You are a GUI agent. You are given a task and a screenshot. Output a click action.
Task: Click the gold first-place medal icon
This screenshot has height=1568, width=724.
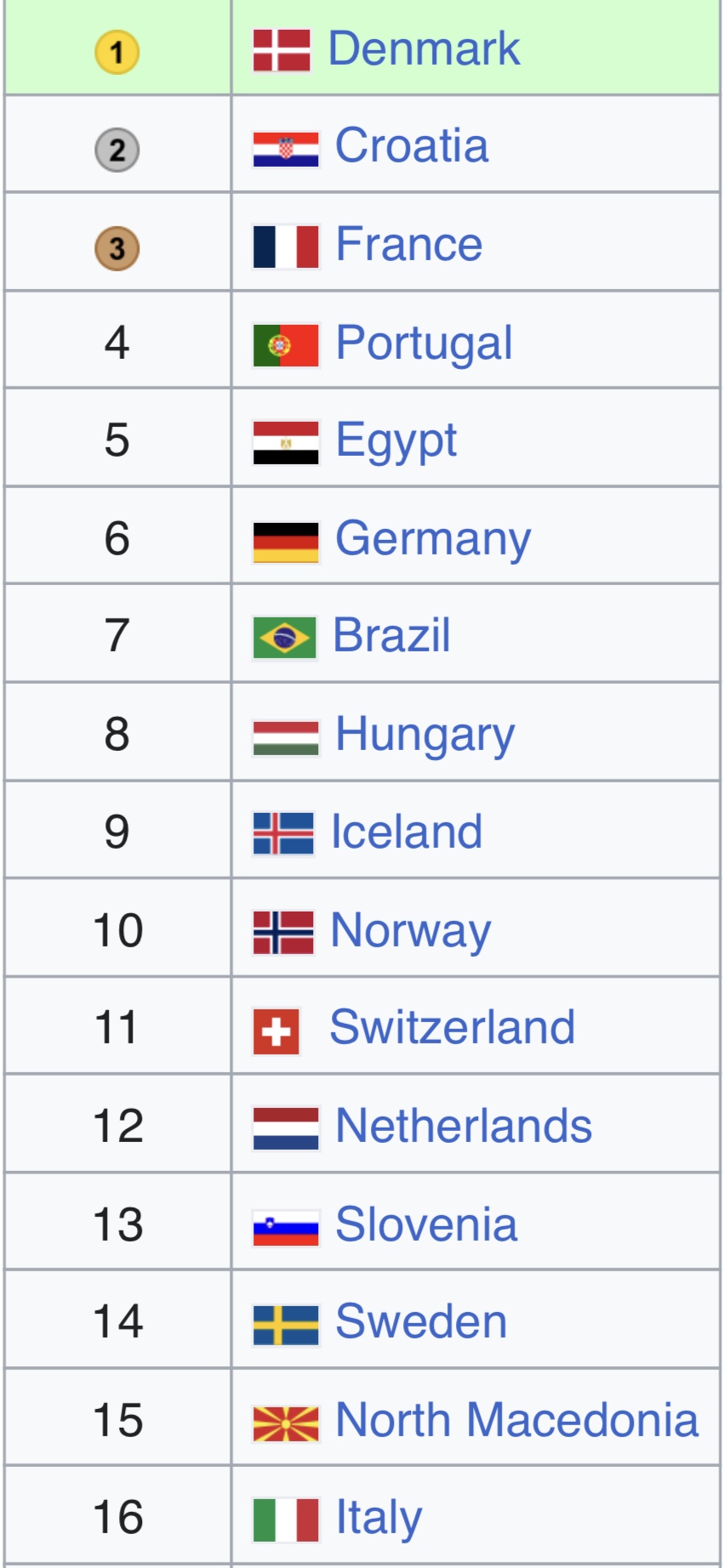(117, 53)
